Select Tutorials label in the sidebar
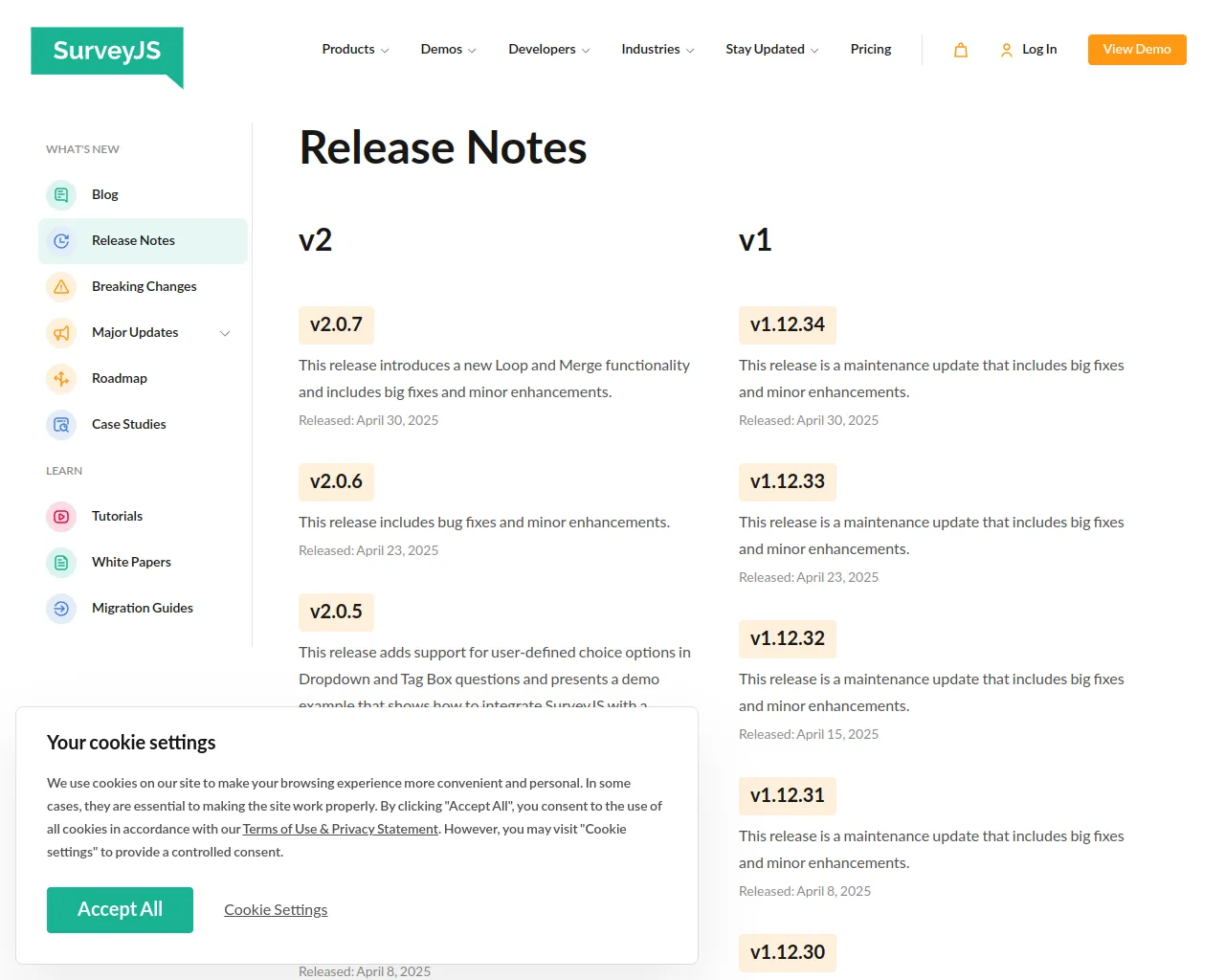The width and height of the screenshot is (1225, 980). (117, 517)
